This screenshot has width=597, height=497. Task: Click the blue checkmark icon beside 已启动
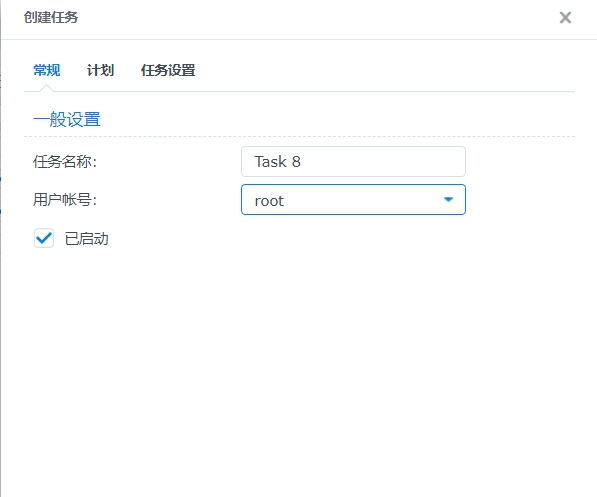tap(44, 238)
